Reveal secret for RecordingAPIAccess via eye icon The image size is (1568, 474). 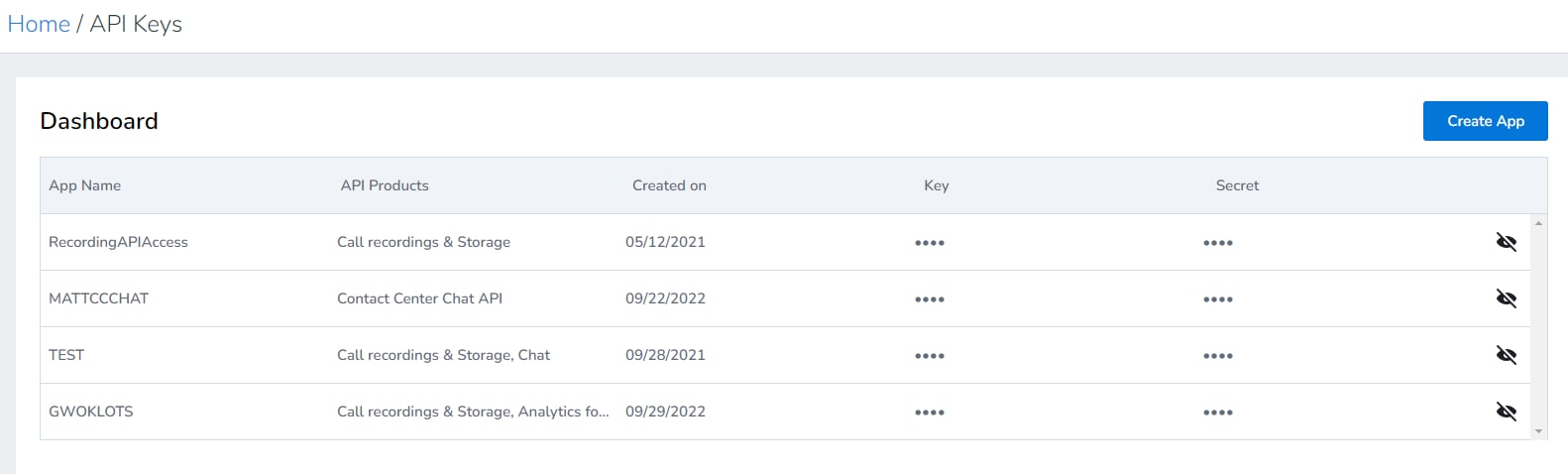pyautogui.click(x=1506, y=242)
